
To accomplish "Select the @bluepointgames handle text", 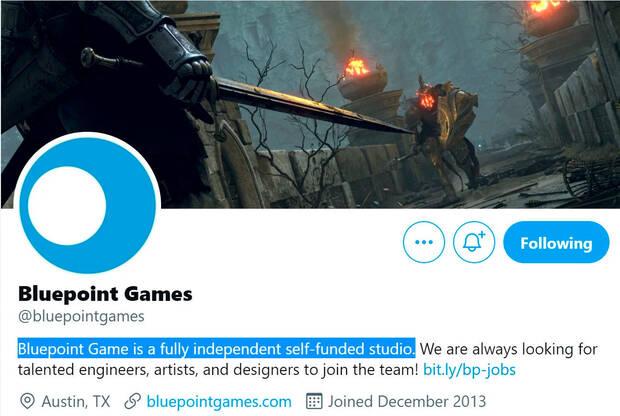I will pyautogui.click(x=81, y=316).
